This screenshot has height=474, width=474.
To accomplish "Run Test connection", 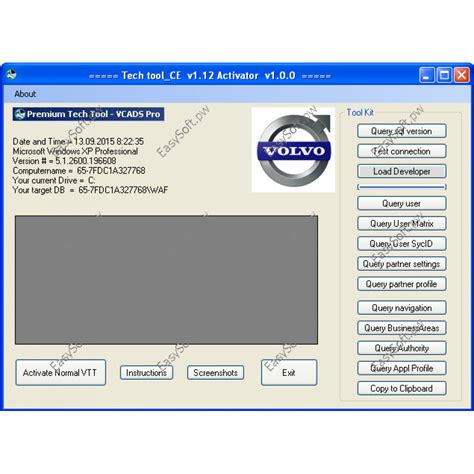I will coord(402,151).
